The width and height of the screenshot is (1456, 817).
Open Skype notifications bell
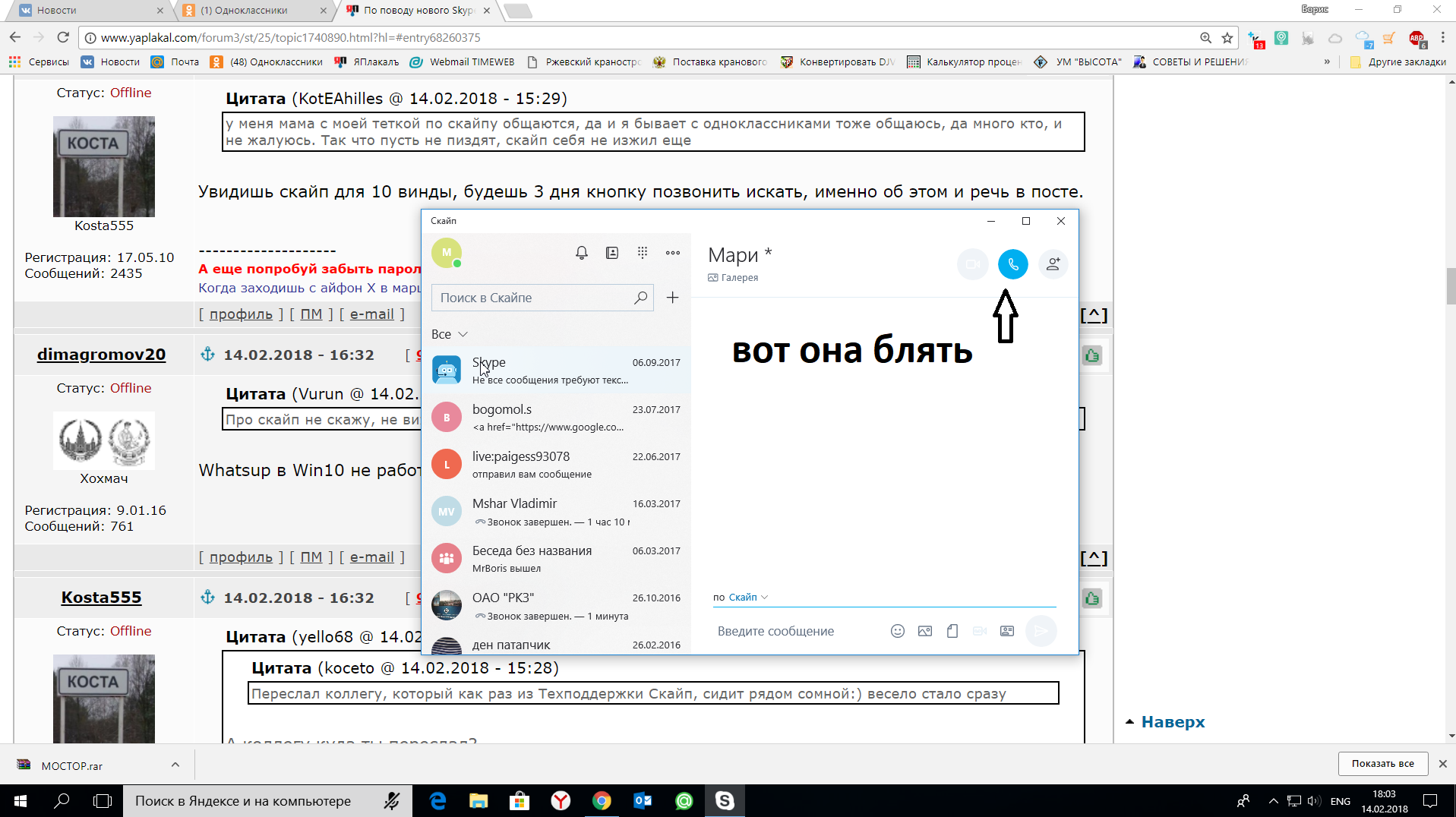[x=582, y=253]
